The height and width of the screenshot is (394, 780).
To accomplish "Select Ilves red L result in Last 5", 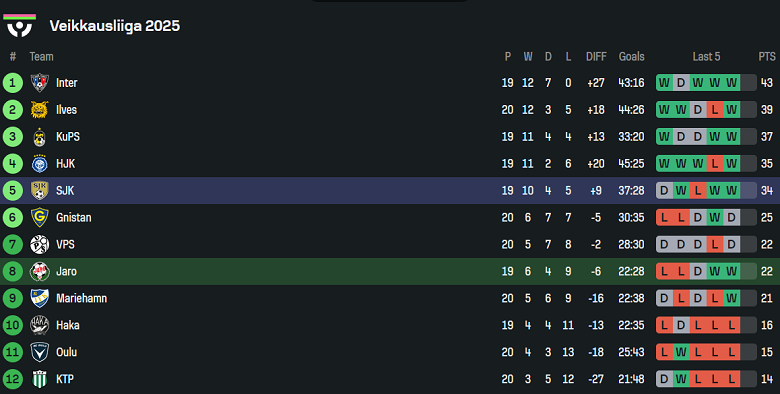I will (715, 109).
